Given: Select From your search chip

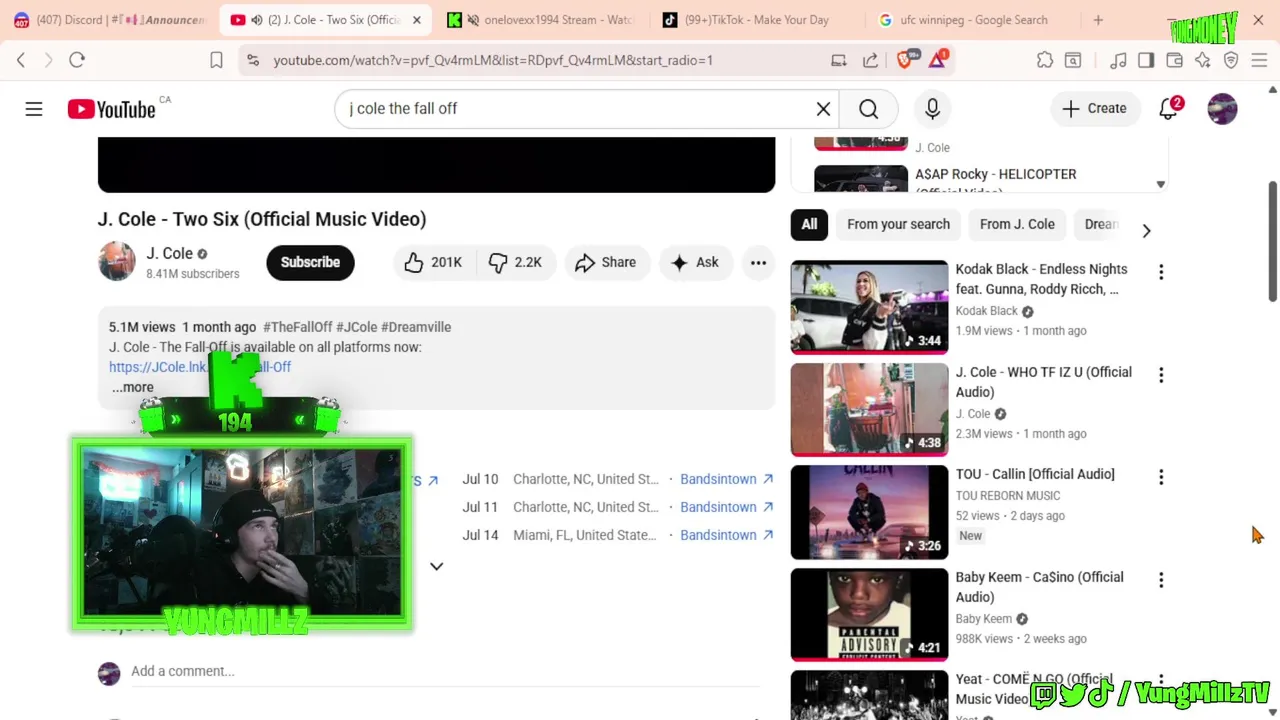Looking at the screenshot, I should (x=898, y=224).
